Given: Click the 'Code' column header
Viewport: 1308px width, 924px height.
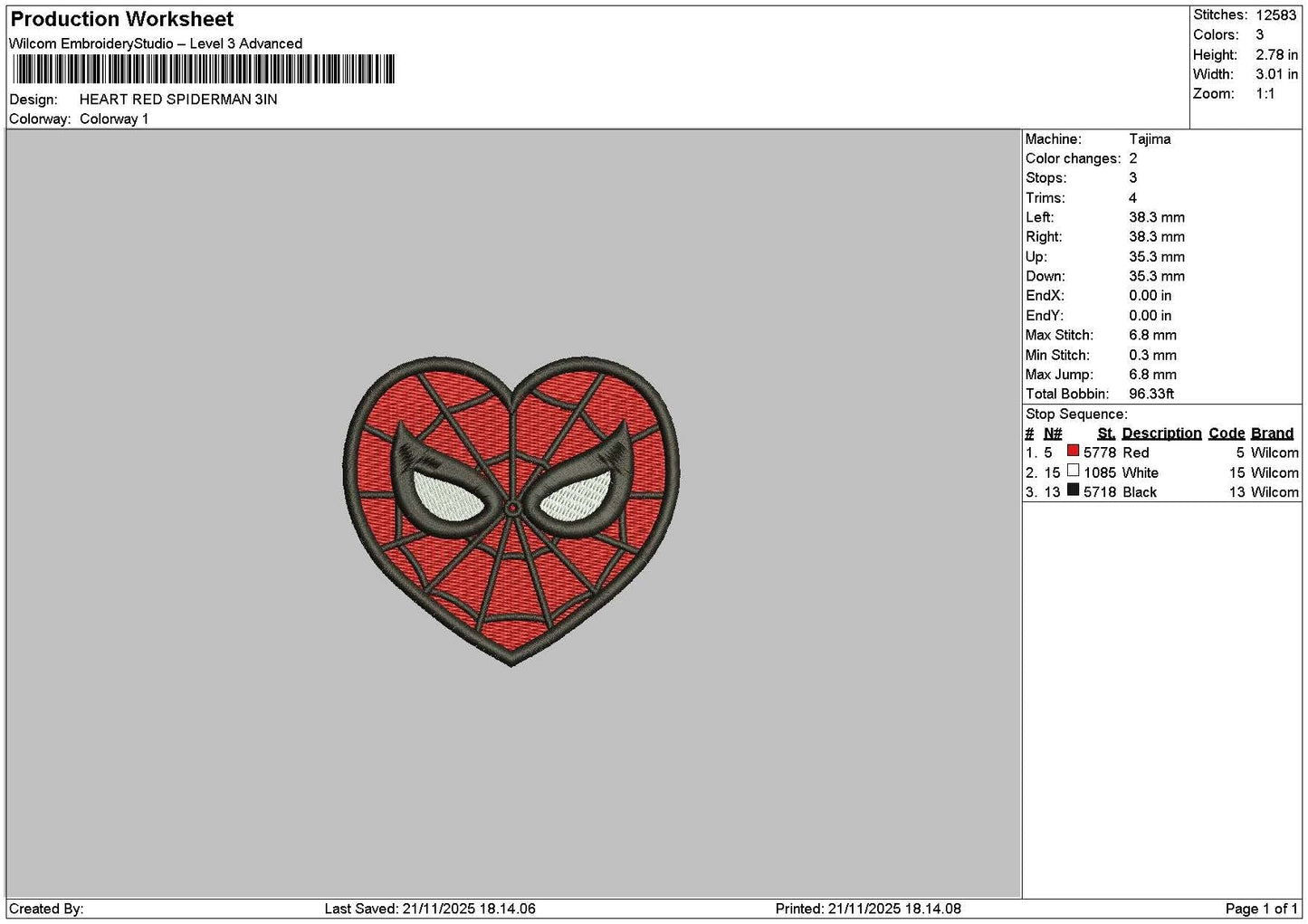Looking at the screenshot, I should [1227, 433].
